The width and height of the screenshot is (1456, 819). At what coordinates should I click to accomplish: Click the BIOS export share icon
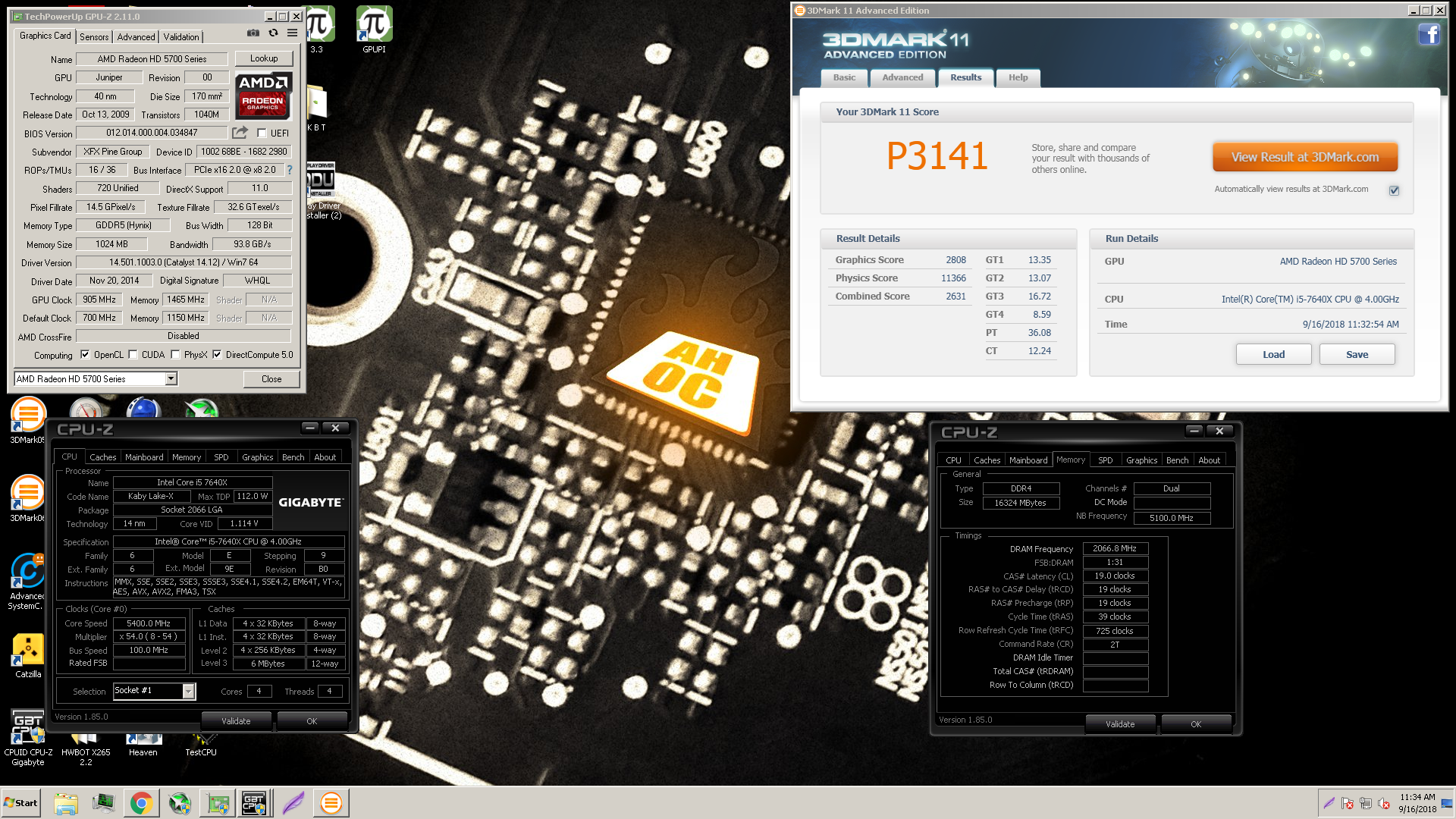[240, 133]
